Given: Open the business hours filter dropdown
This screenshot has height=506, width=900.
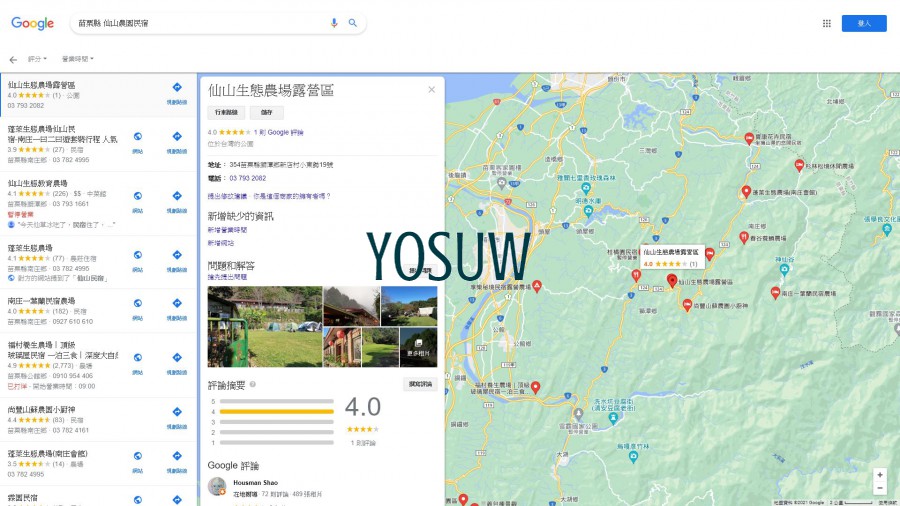Looking at the screenshot, I should click(x=77, y=59).
